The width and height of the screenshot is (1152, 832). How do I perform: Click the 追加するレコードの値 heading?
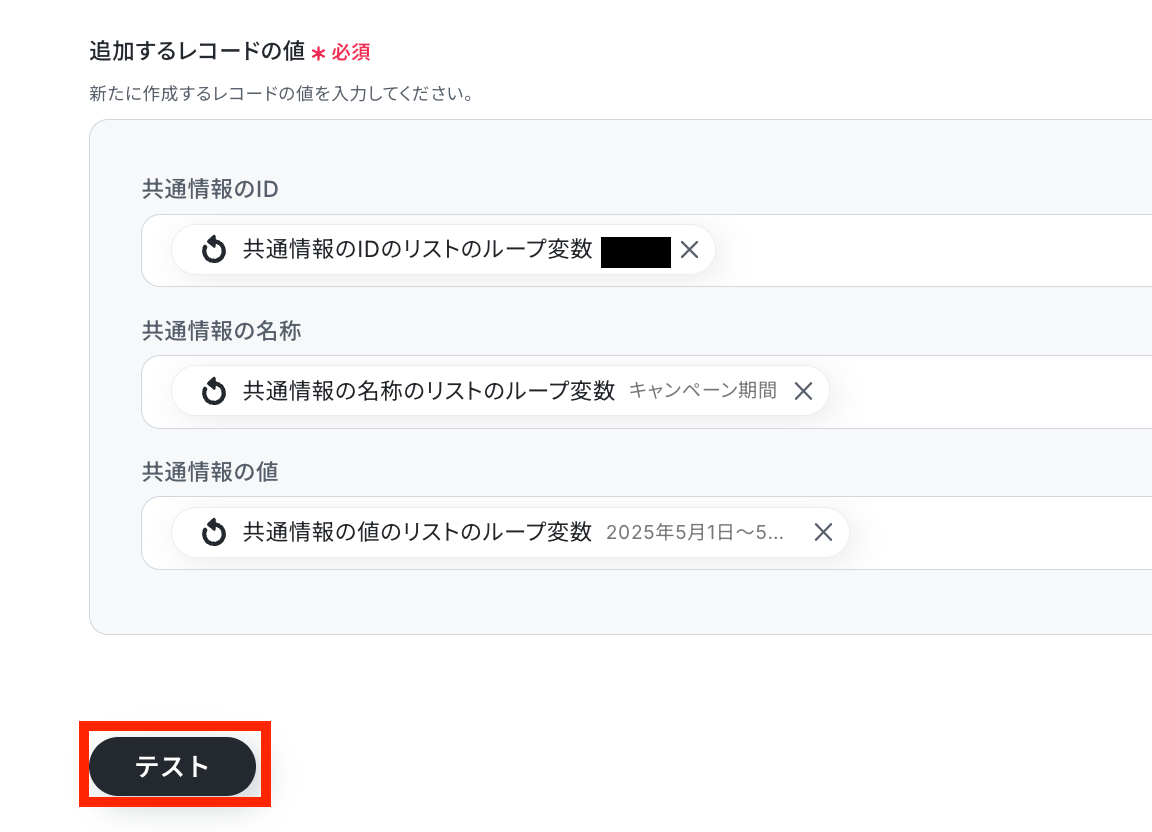click(x=197, y=51)
